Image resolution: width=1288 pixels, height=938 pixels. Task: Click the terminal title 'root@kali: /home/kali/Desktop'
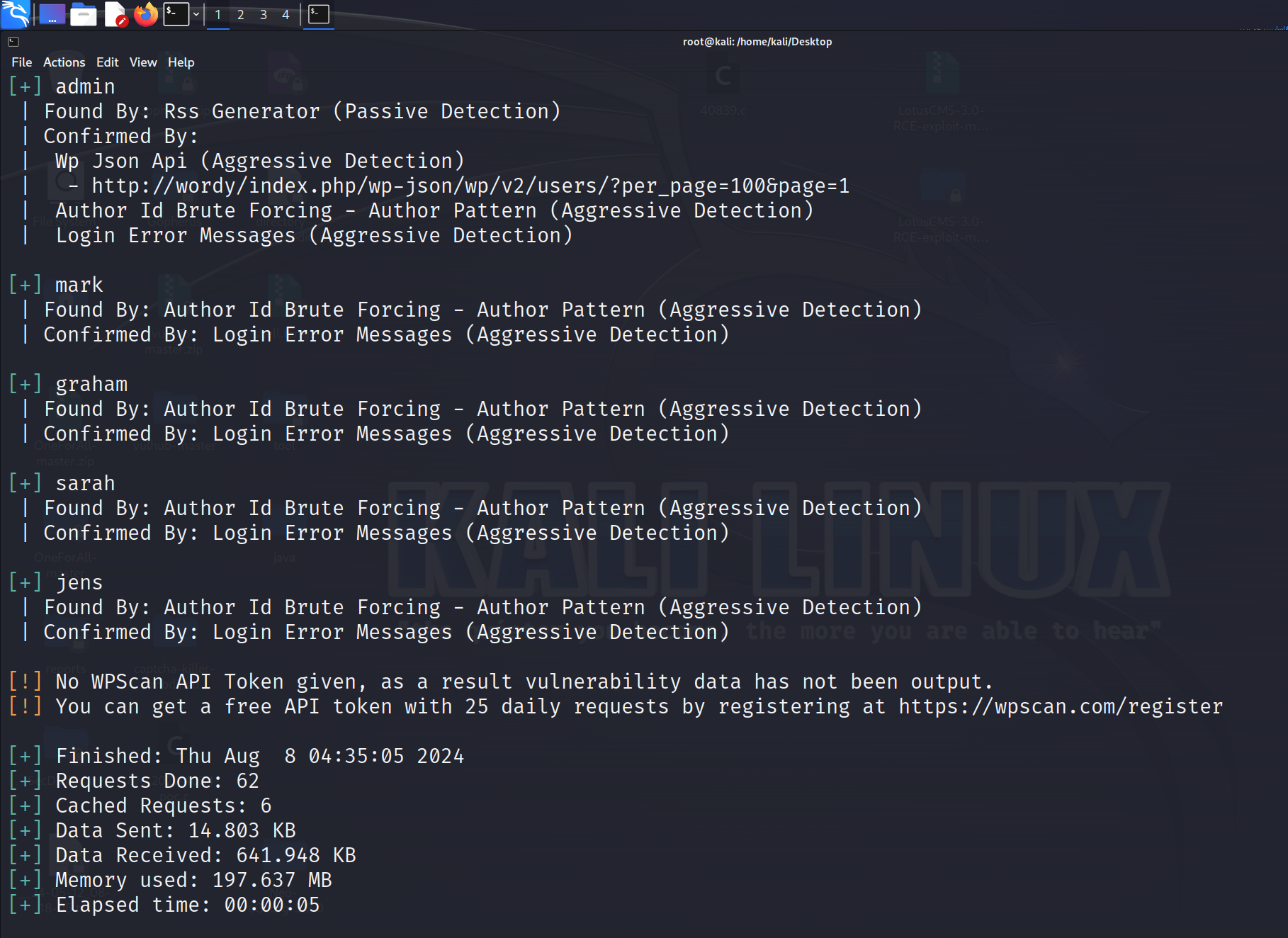757,42
